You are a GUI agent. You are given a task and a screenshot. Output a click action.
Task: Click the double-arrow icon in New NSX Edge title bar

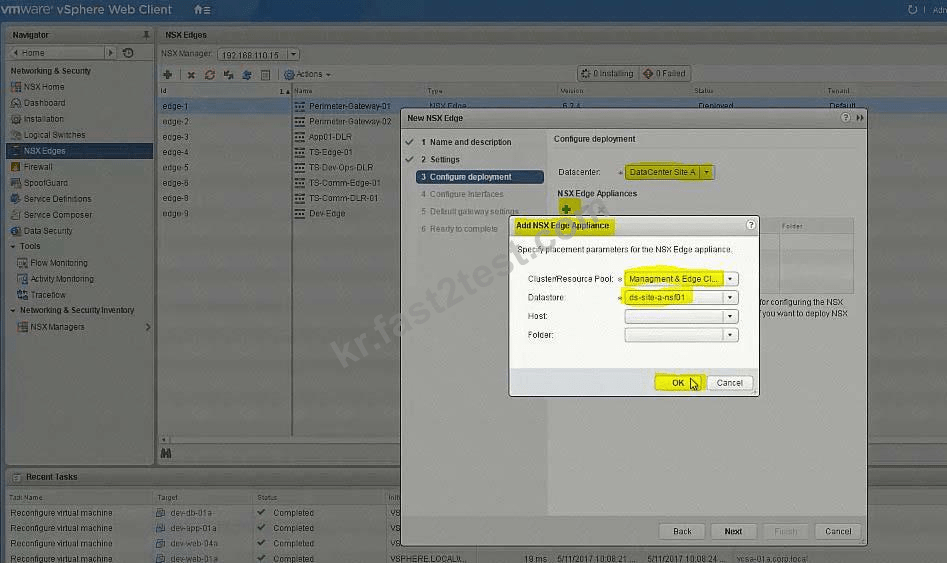[859, 118]
